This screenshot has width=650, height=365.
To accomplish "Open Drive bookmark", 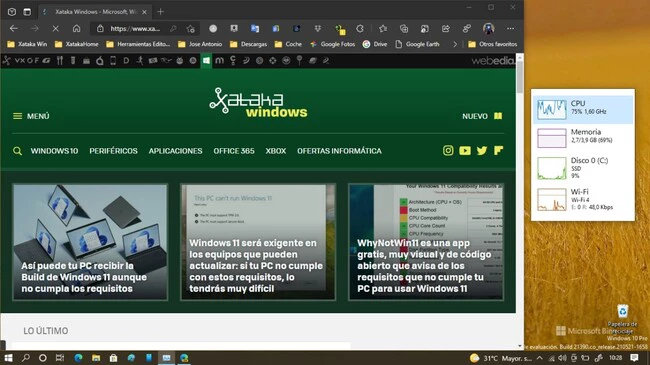I will pos(375,44).
